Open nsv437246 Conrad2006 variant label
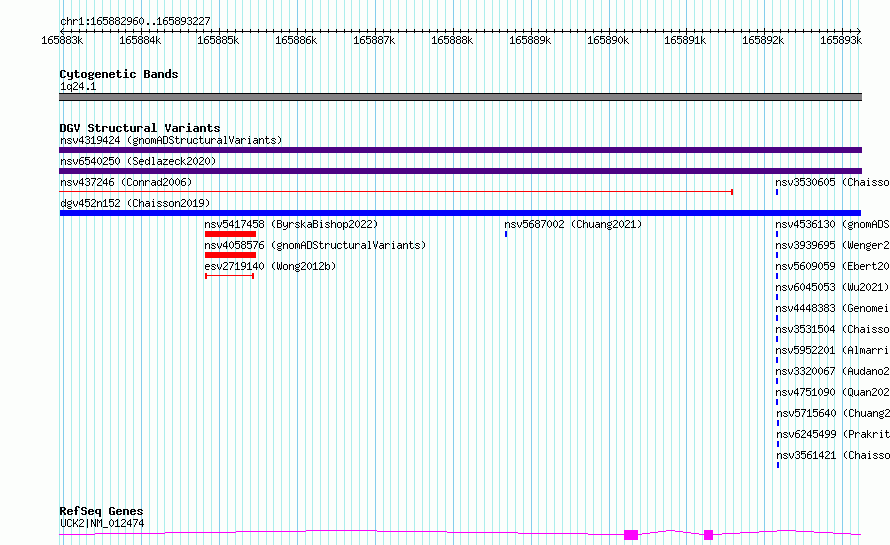Image resolution: width=890 pixels, height=545 pixels. point(126,182)
